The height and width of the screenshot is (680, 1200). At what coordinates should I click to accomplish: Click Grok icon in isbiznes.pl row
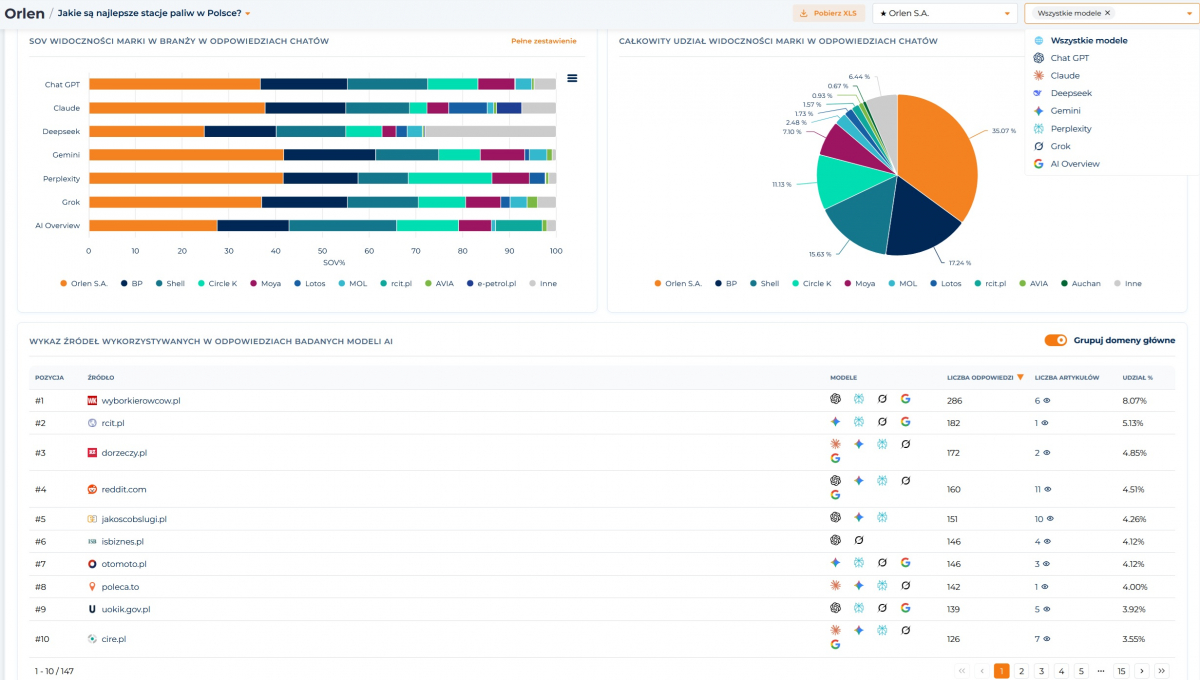coord(858,540)
